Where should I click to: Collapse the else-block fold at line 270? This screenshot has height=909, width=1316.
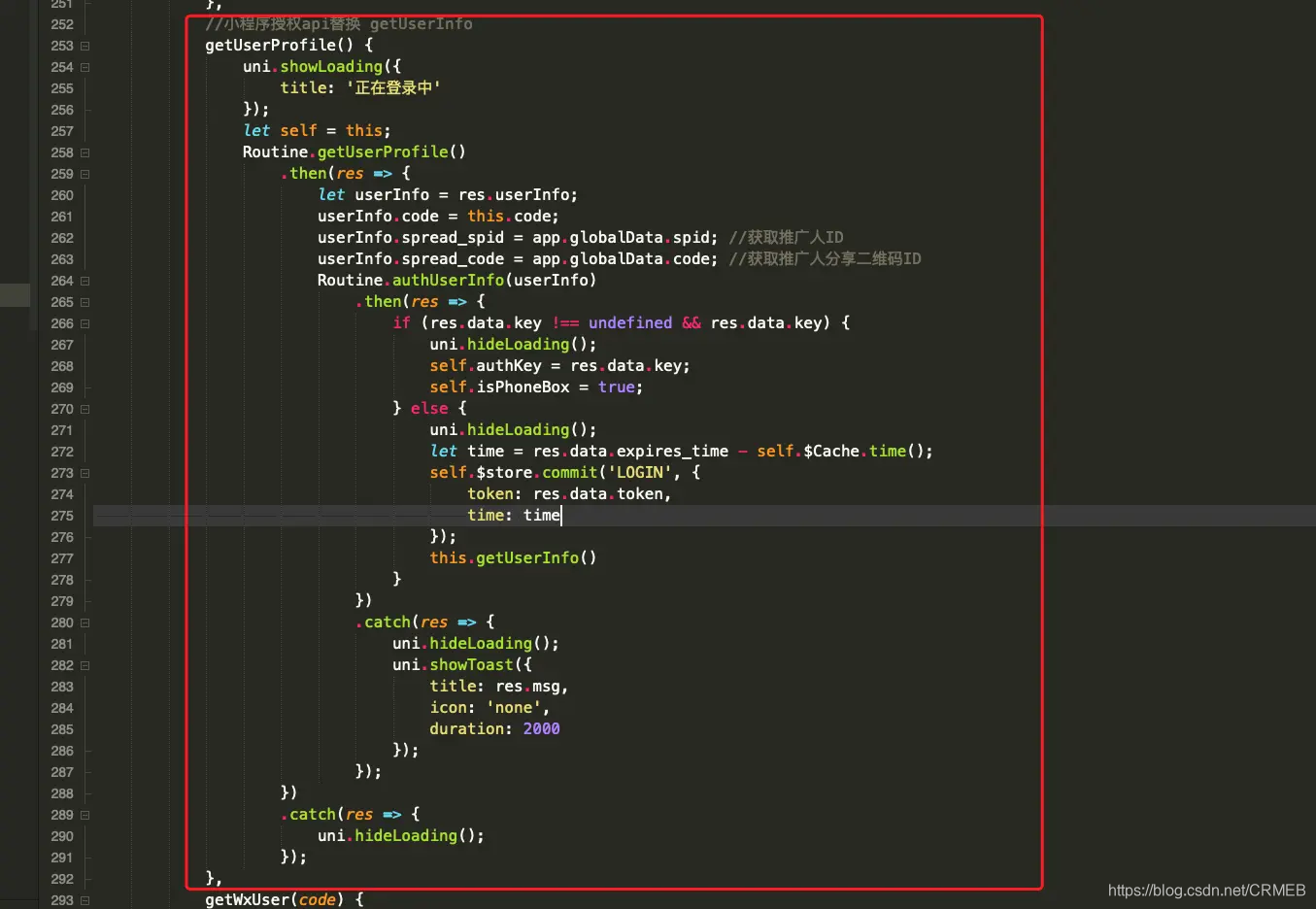(x=85, y=409)
